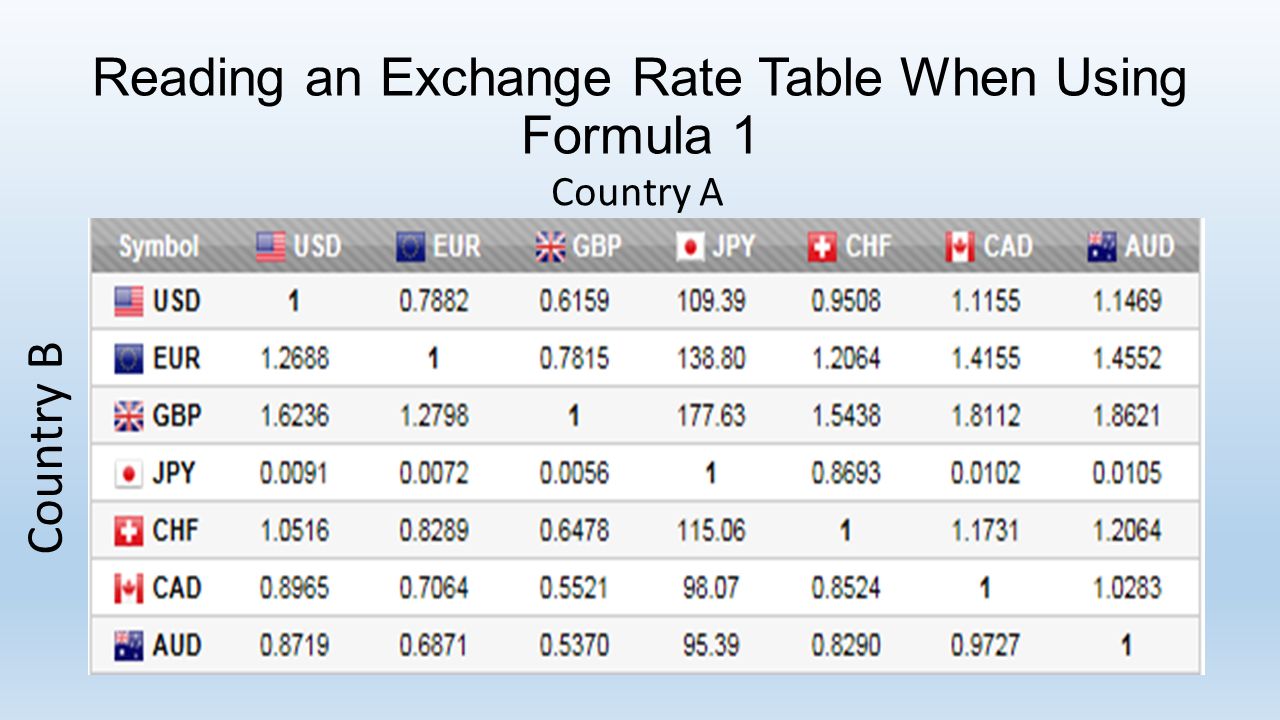
Task: Click the 0.7064 value in the CAD row
Action: tap(433, 588)
